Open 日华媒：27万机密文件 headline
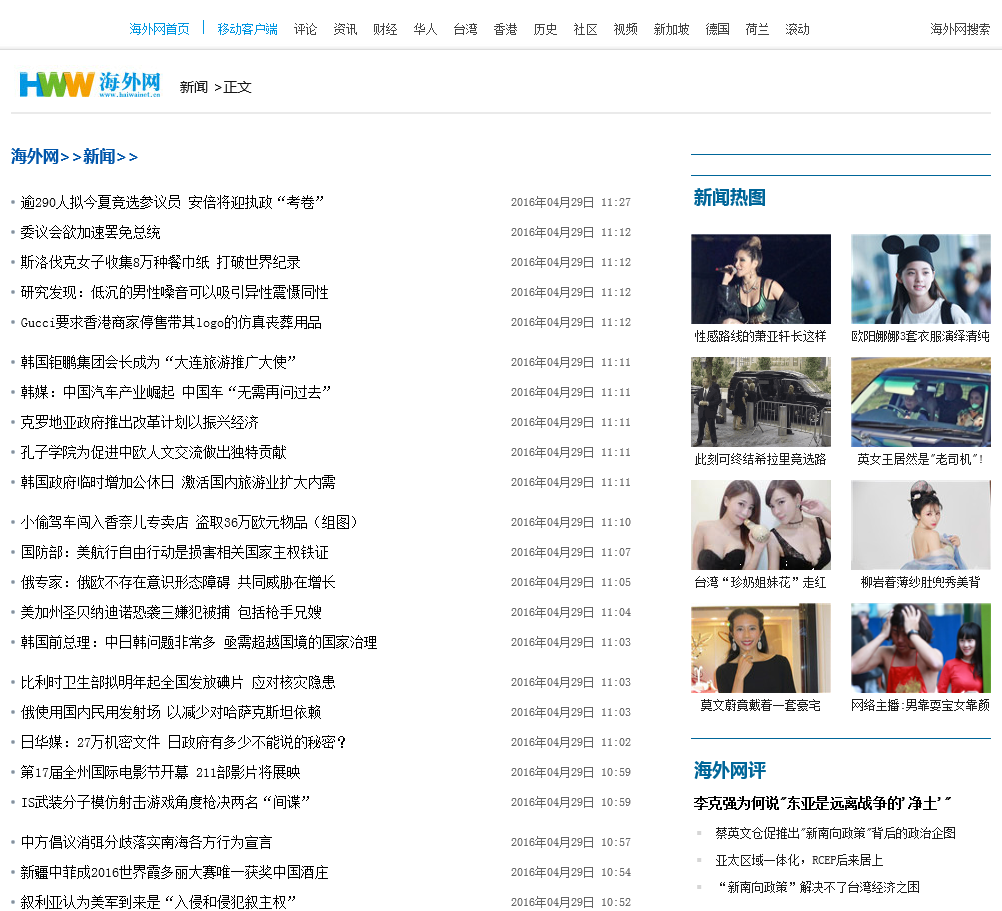Screen dimensions: 1002x911 pos(185,742)
